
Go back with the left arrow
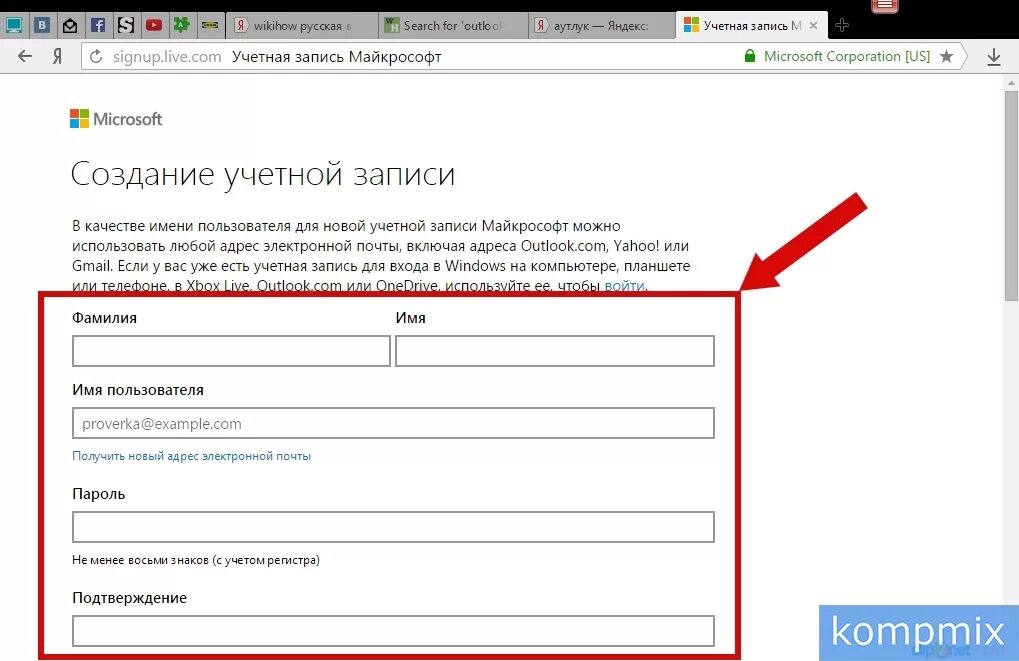(25, 57)
